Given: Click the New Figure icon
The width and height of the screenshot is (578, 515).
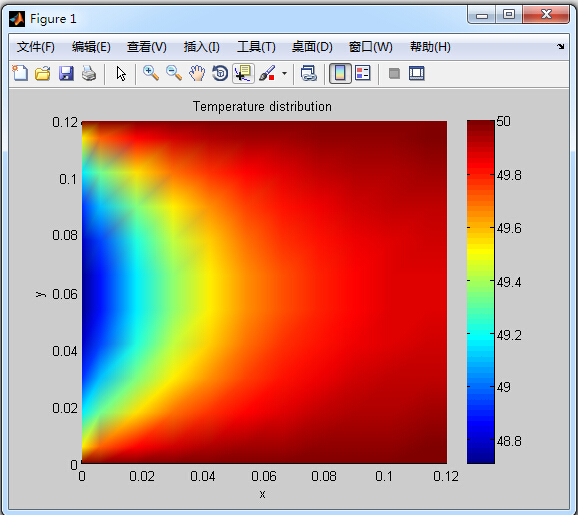Looking at the screenshot, I should 20,73.
